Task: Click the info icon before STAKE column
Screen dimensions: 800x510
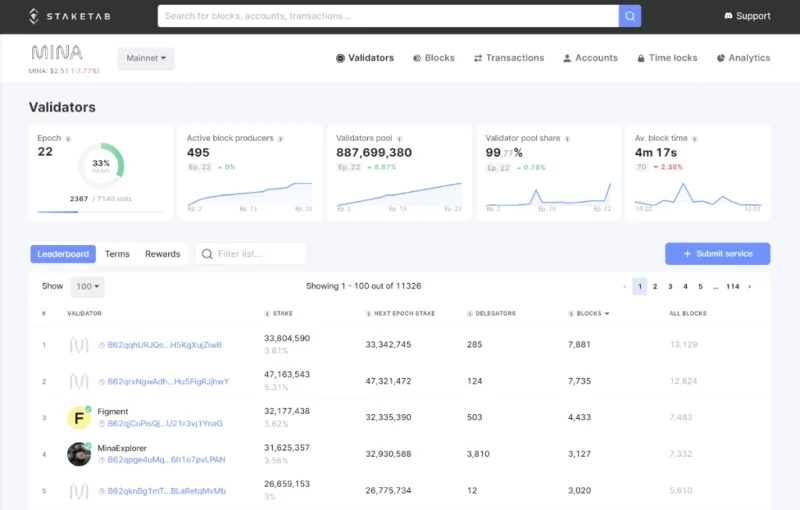Action: [267, 314]
